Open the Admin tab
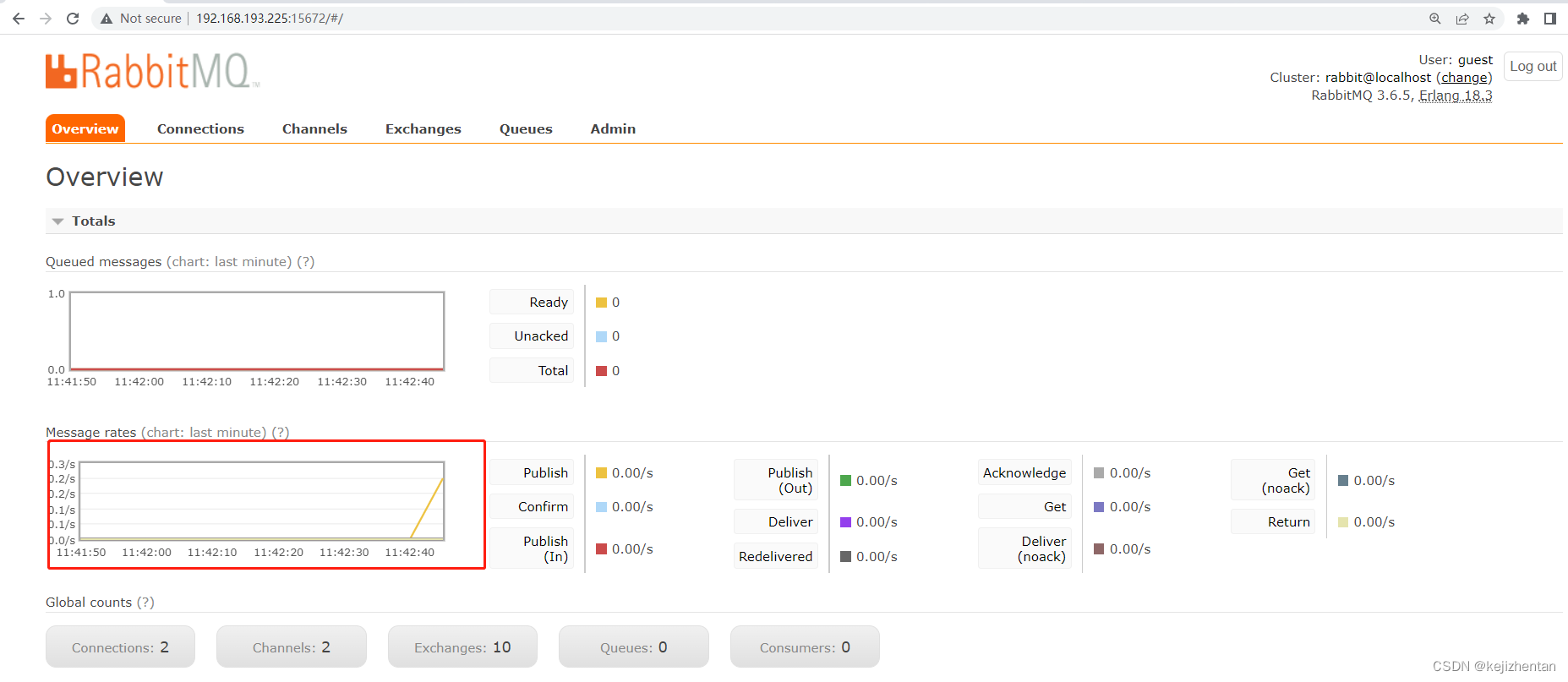 (613, 128)
